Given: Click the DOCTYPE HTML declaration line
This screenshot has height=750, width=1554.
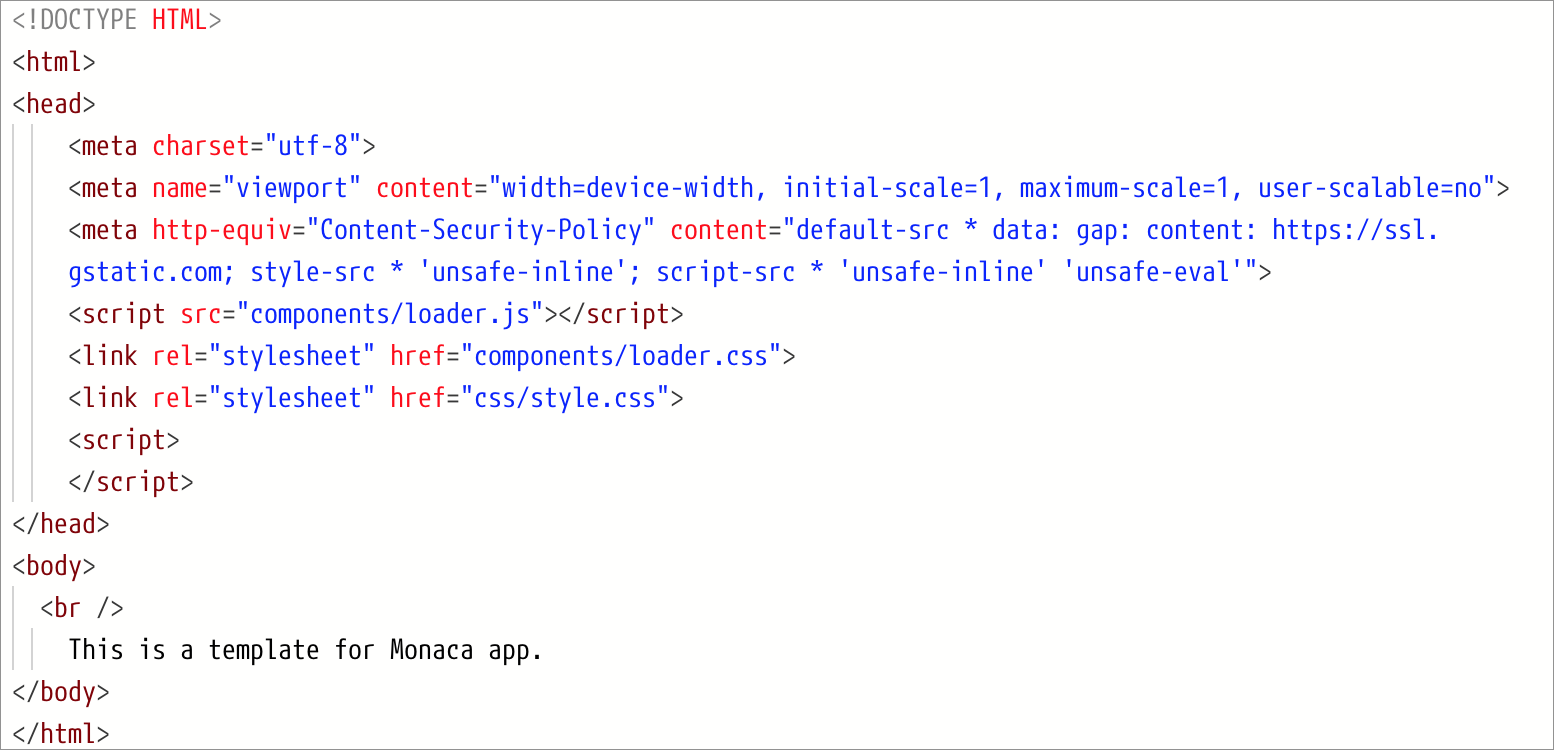Looking at the screenshot, I should coord(116,20).
